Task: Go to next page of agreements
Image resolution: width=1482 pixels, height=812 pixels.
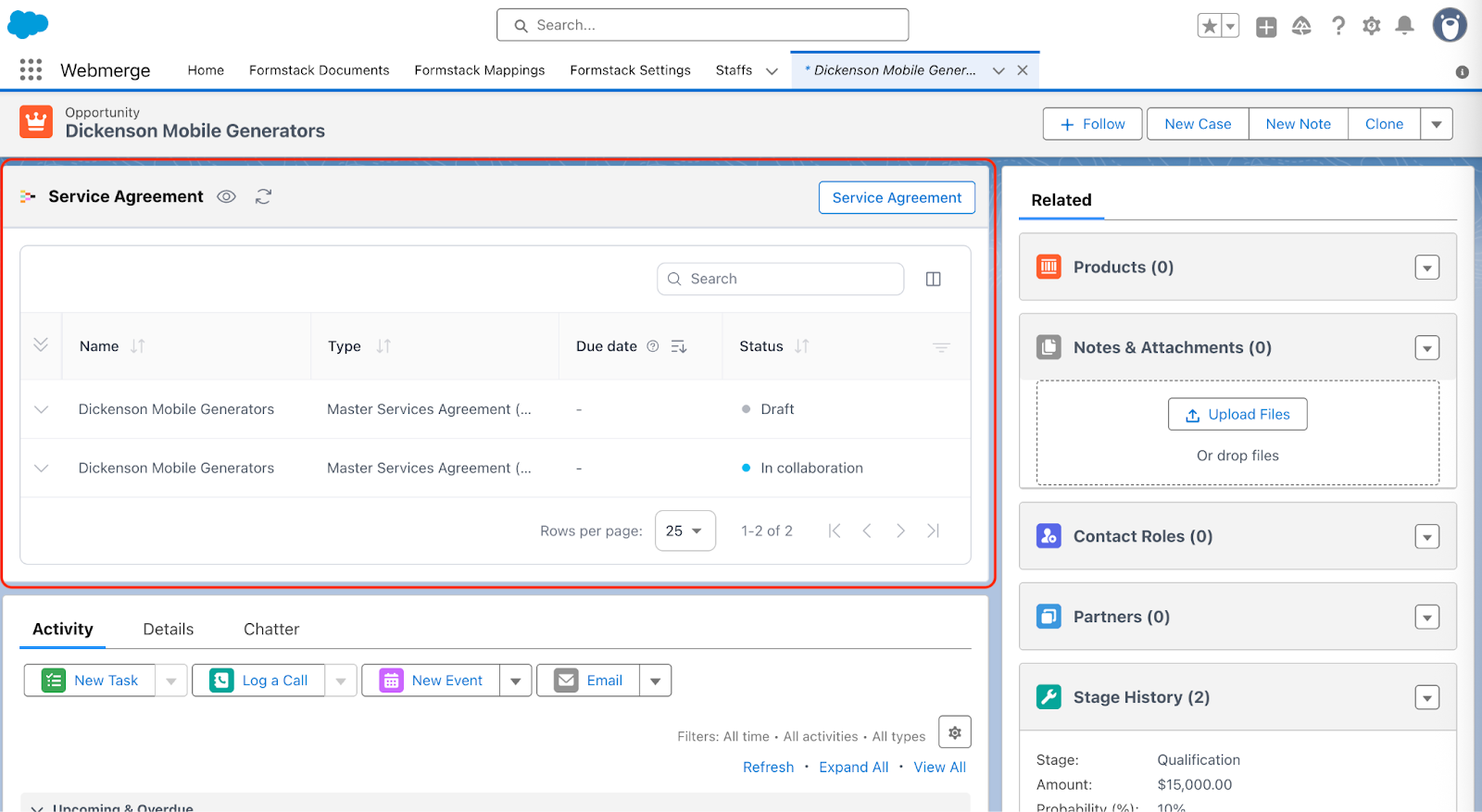Action: (x=900, y=531)
